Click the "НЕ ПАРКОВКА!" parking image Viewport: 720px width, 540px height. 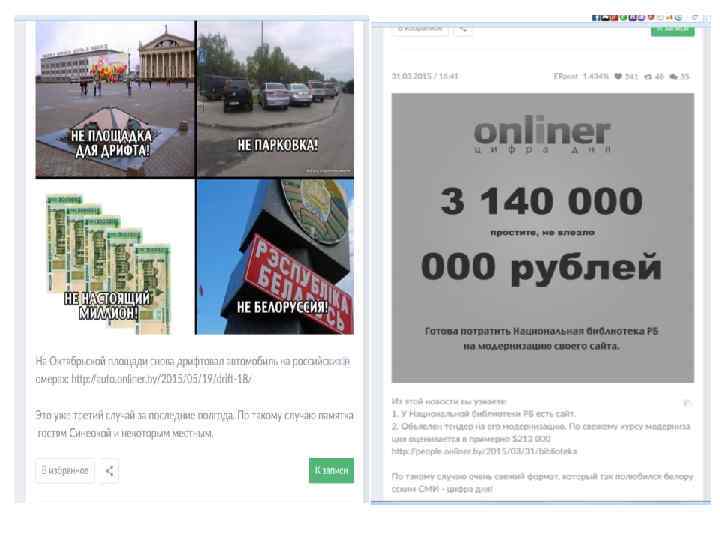point(276,99)
